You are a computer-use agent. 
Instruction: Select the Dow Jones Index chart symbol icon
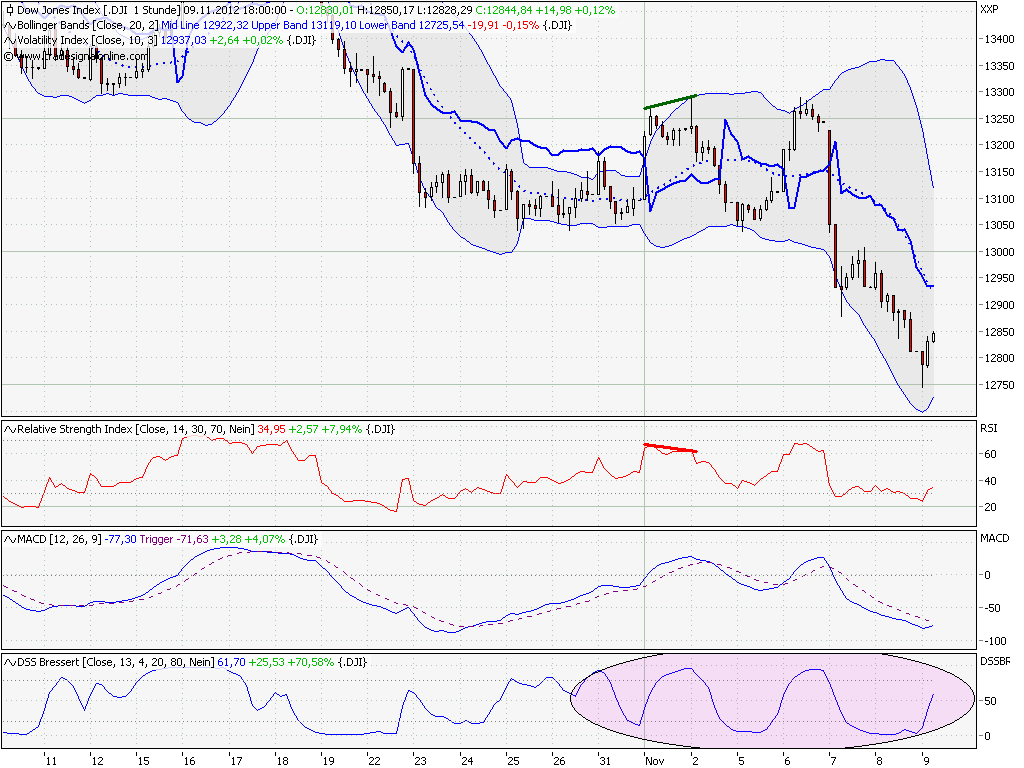pyautogui.click(x=8, y=10)
